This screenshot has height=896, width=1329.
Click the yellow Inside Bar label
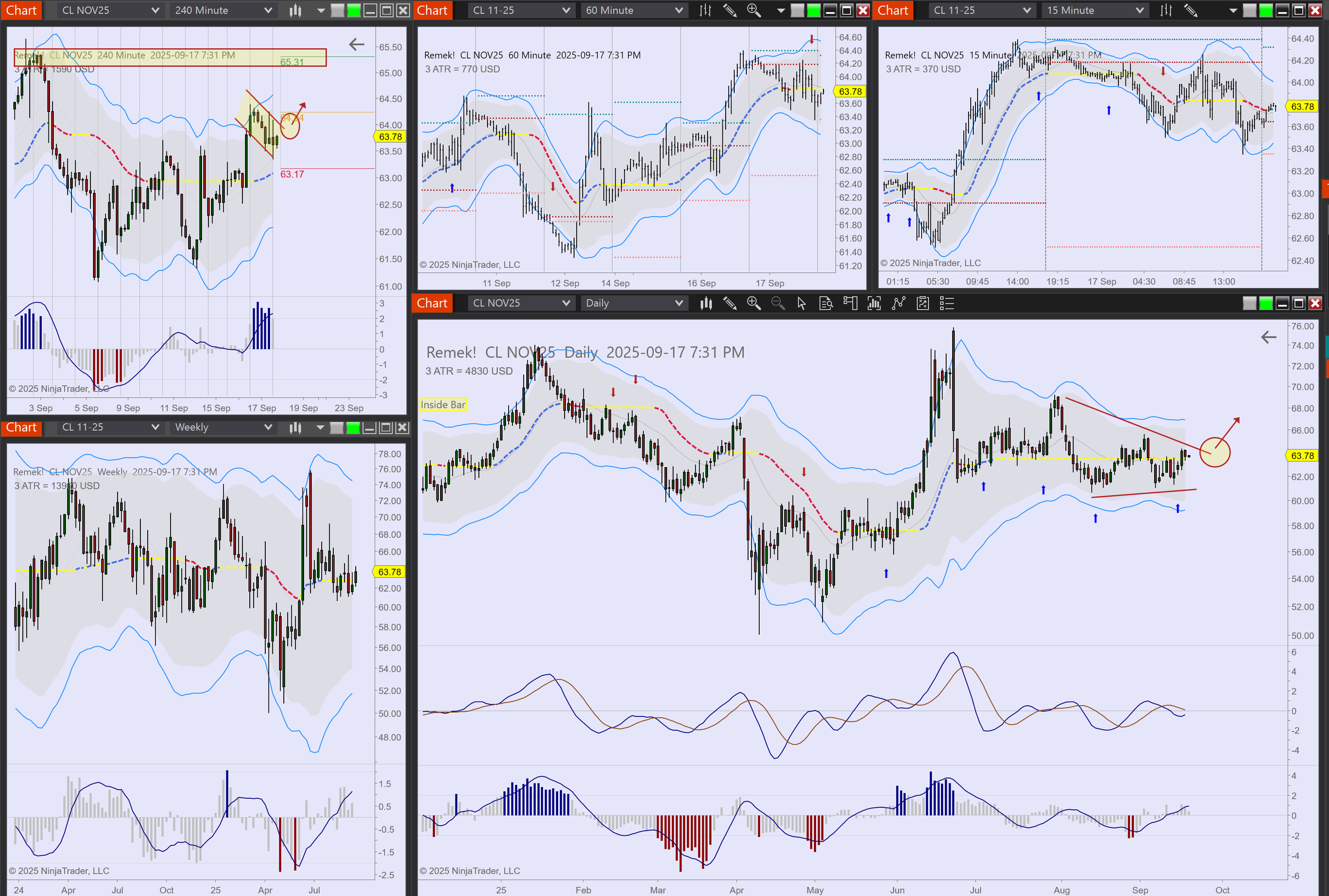click(443, 404)
